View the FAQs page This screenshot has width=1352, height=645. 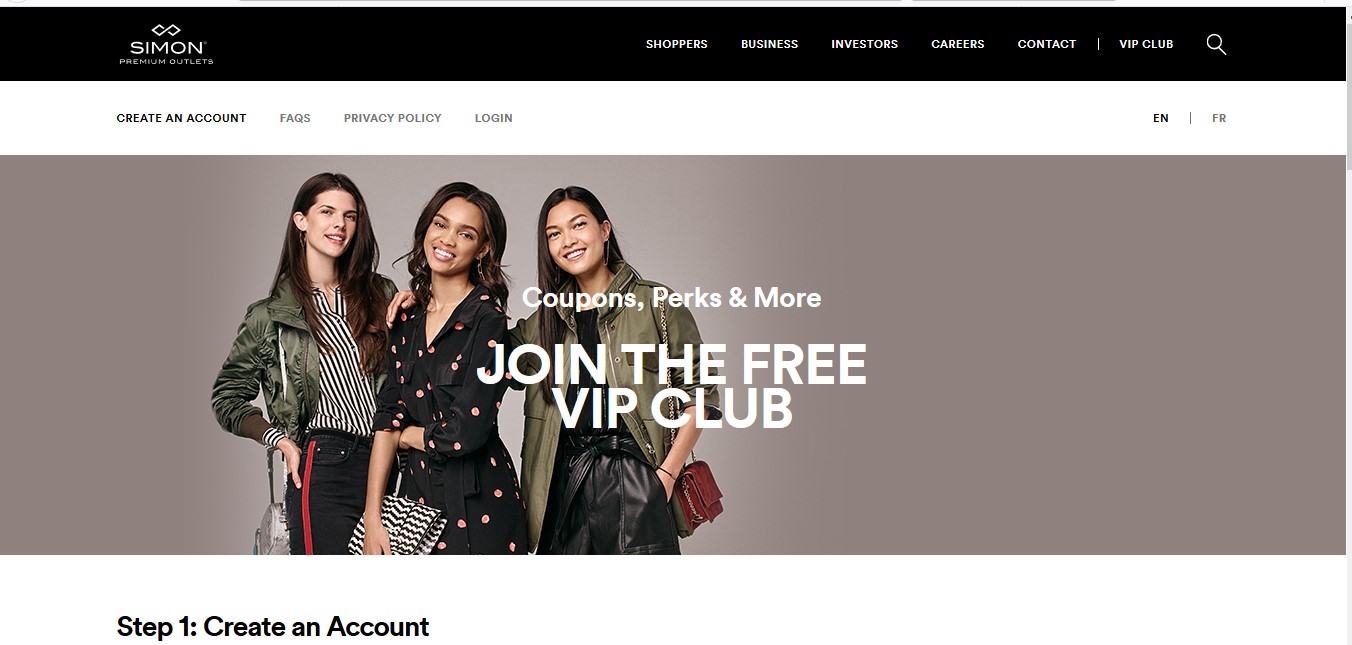[x=295, y=118]
